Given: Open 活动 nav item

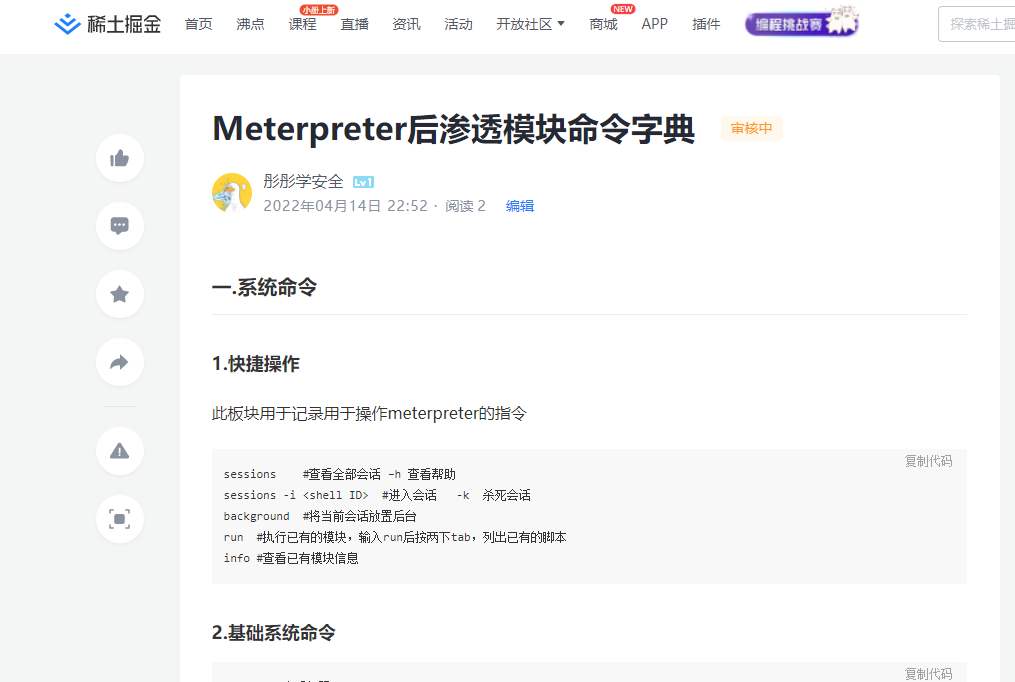Looking at the screenshot, I should [x=458, y=25].
